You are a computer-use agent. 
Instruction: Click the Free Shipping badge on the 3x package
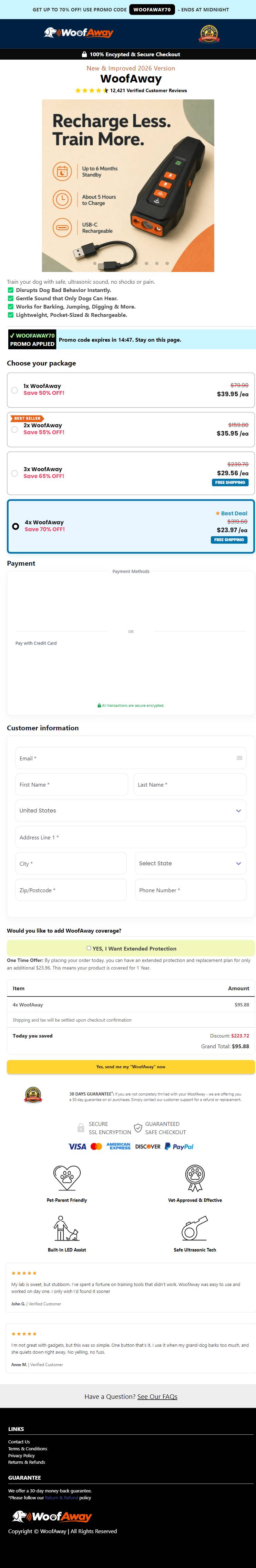(x=231, y=483)
